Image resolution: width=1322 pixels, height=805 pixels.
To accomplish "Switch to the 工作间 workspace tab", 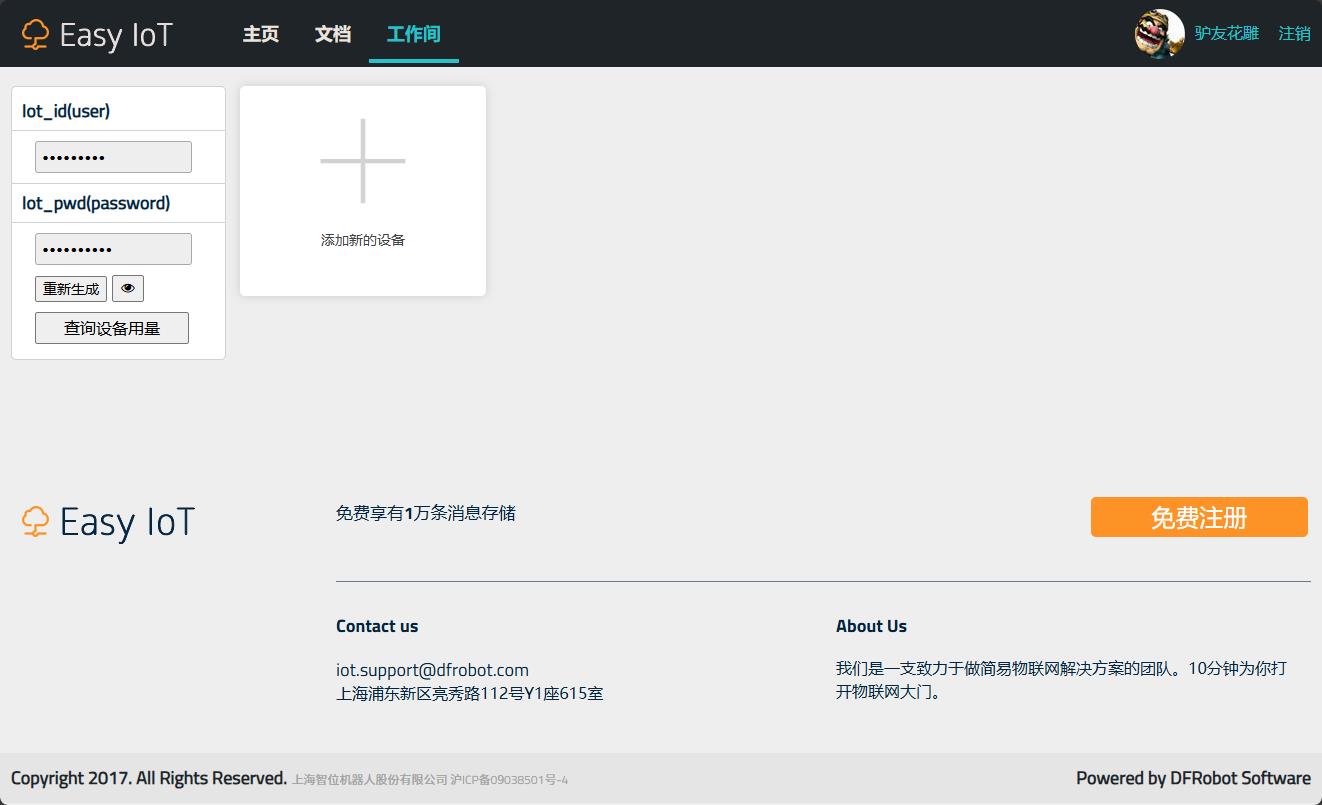I will (414, 34).
